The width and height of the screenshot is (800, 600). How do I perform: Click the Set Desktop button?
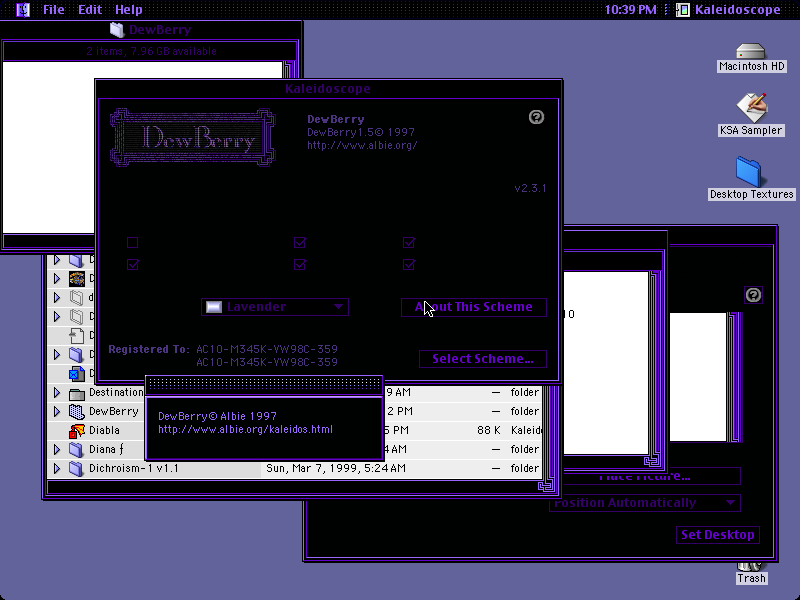click(717, 535)
